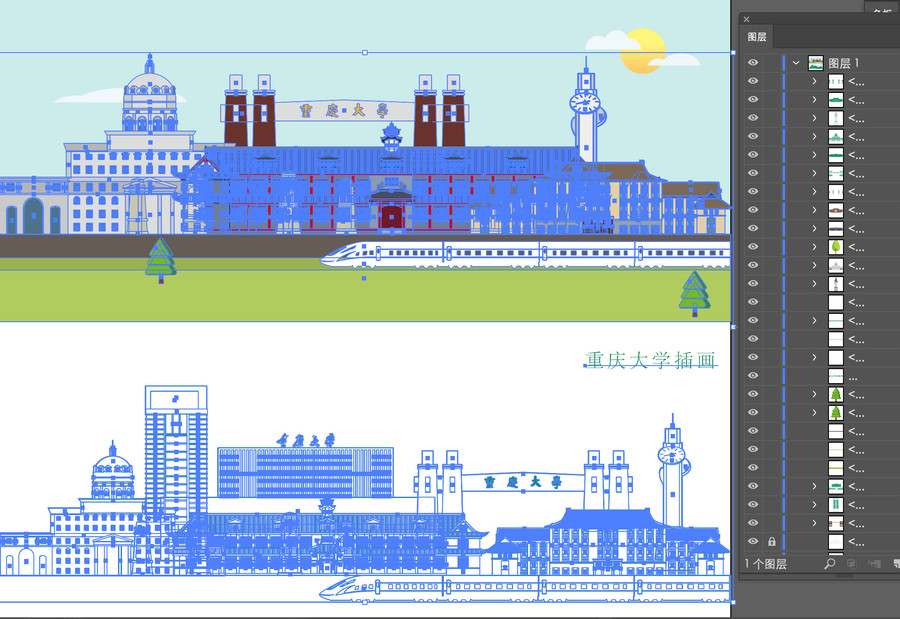
Task: Select the right pine tree on the grass
Action: 695,293
